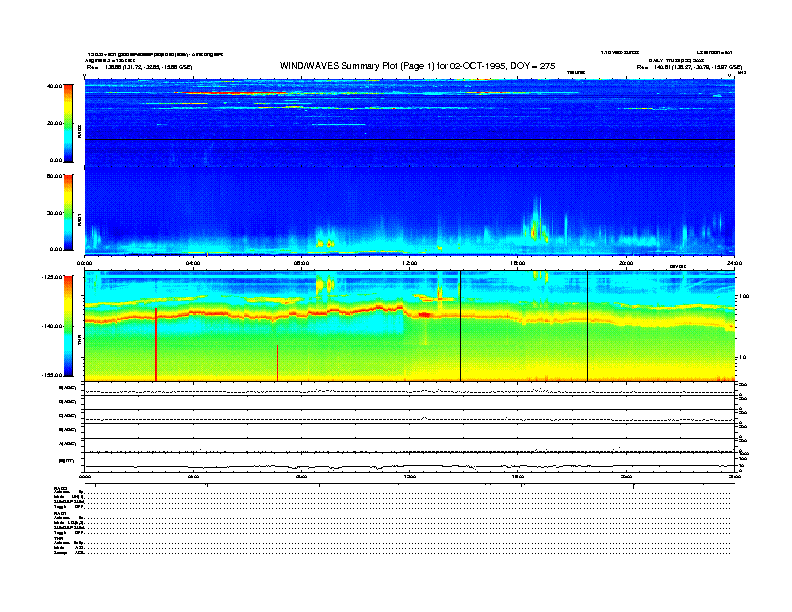Click the RAD1 vertical axis label
The image size is (792, 612).
tap(79, 219)
